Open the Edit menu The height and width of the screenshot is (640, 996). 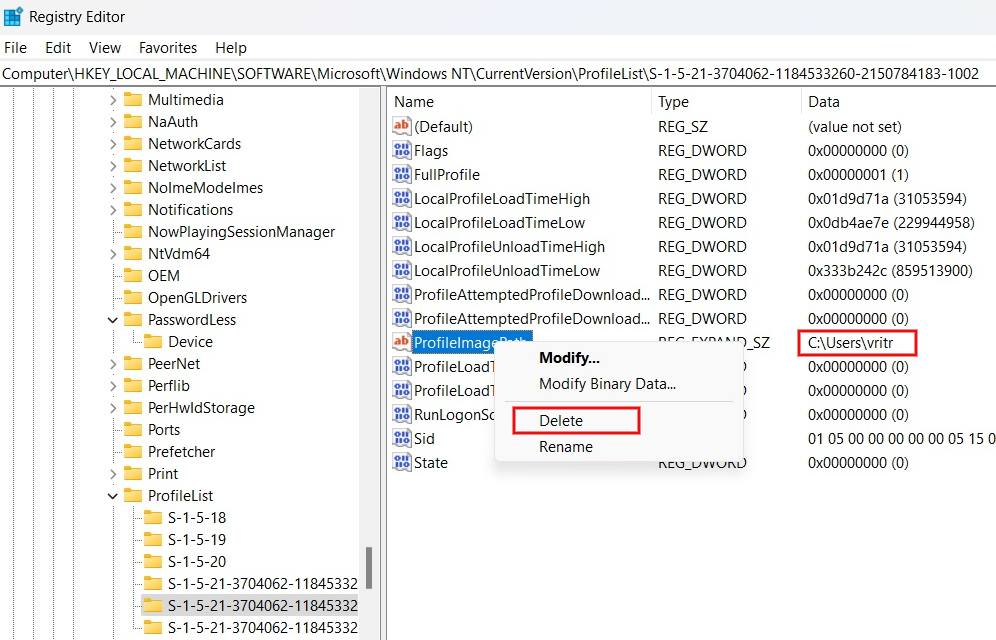coord(57,47)
